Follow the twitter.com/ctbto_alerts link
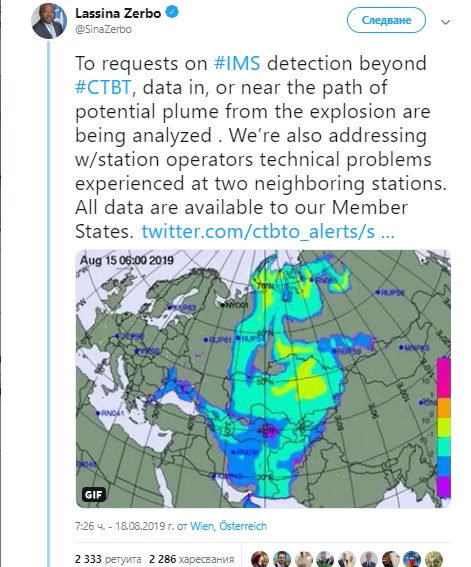Viewport: 471px width, 567px height. (267, 231)
